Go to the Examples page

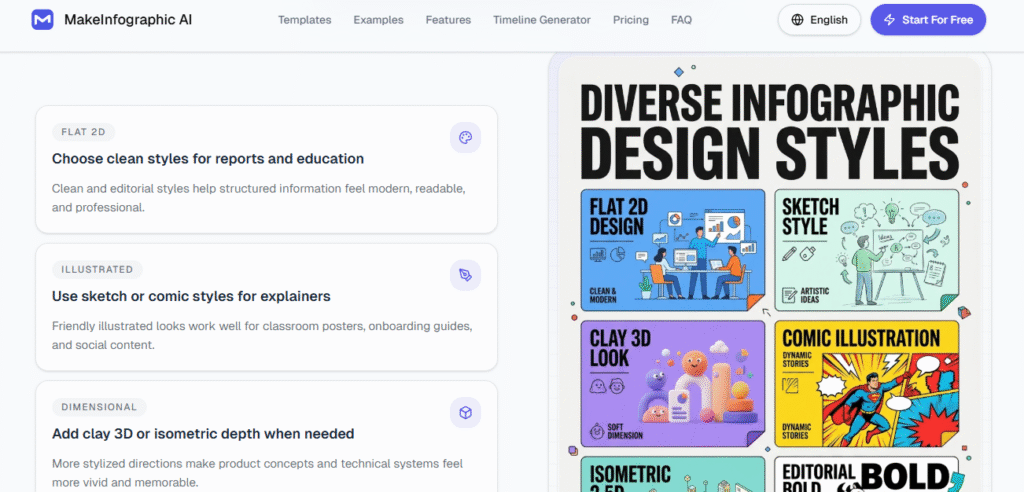tap(378, 20)
